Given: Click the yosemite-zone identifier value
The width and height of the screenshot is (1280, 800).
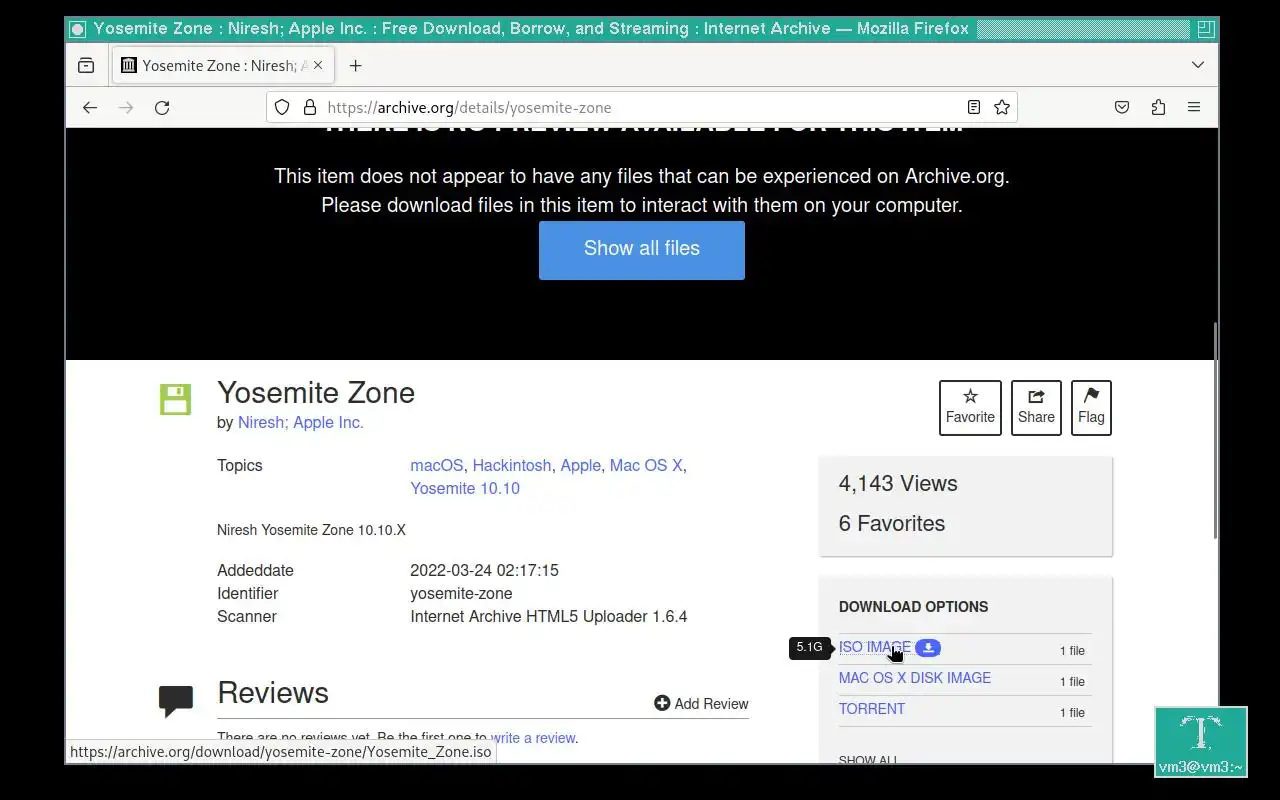Looking at the screenshot, I should [461, 593].
